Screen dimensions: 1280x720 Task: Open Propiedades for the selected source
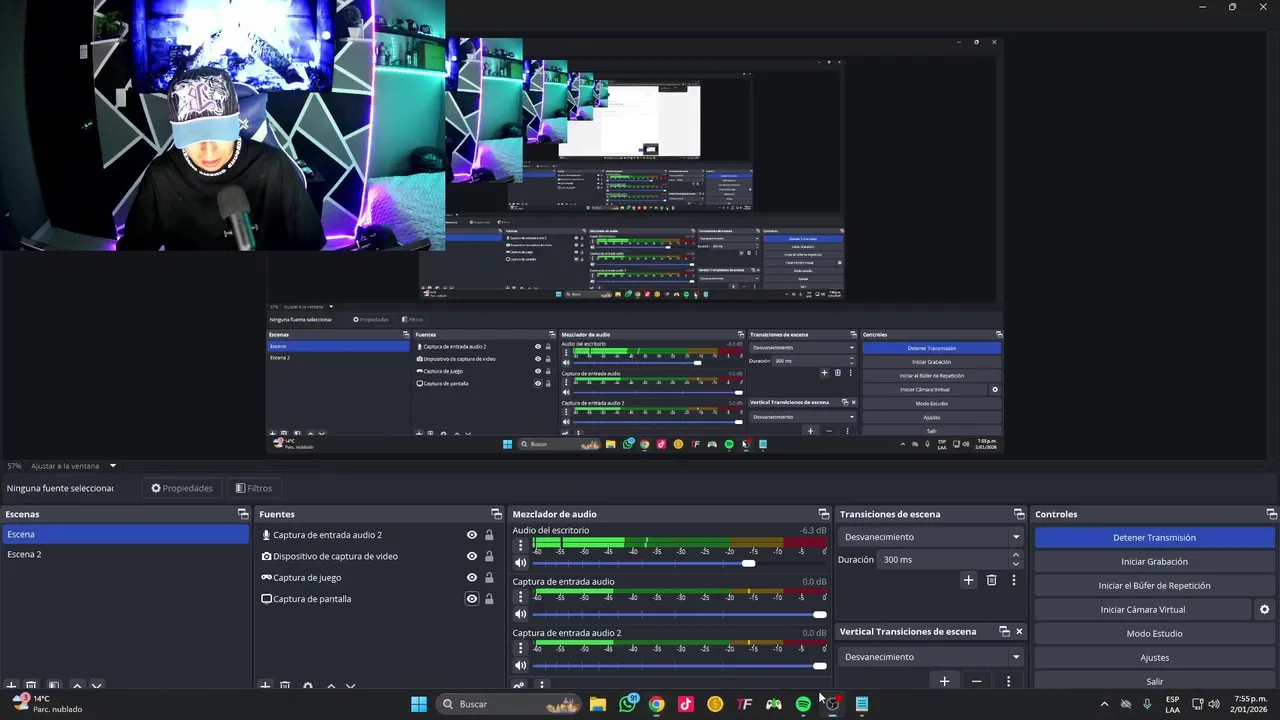tap(182, 488)
